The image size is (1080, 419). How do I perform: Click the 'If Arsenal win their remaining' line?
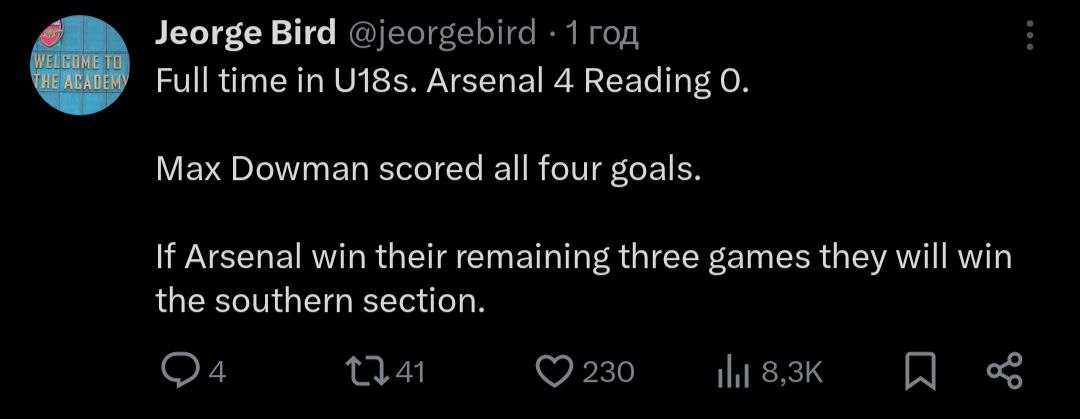click(x=584, y=258)
